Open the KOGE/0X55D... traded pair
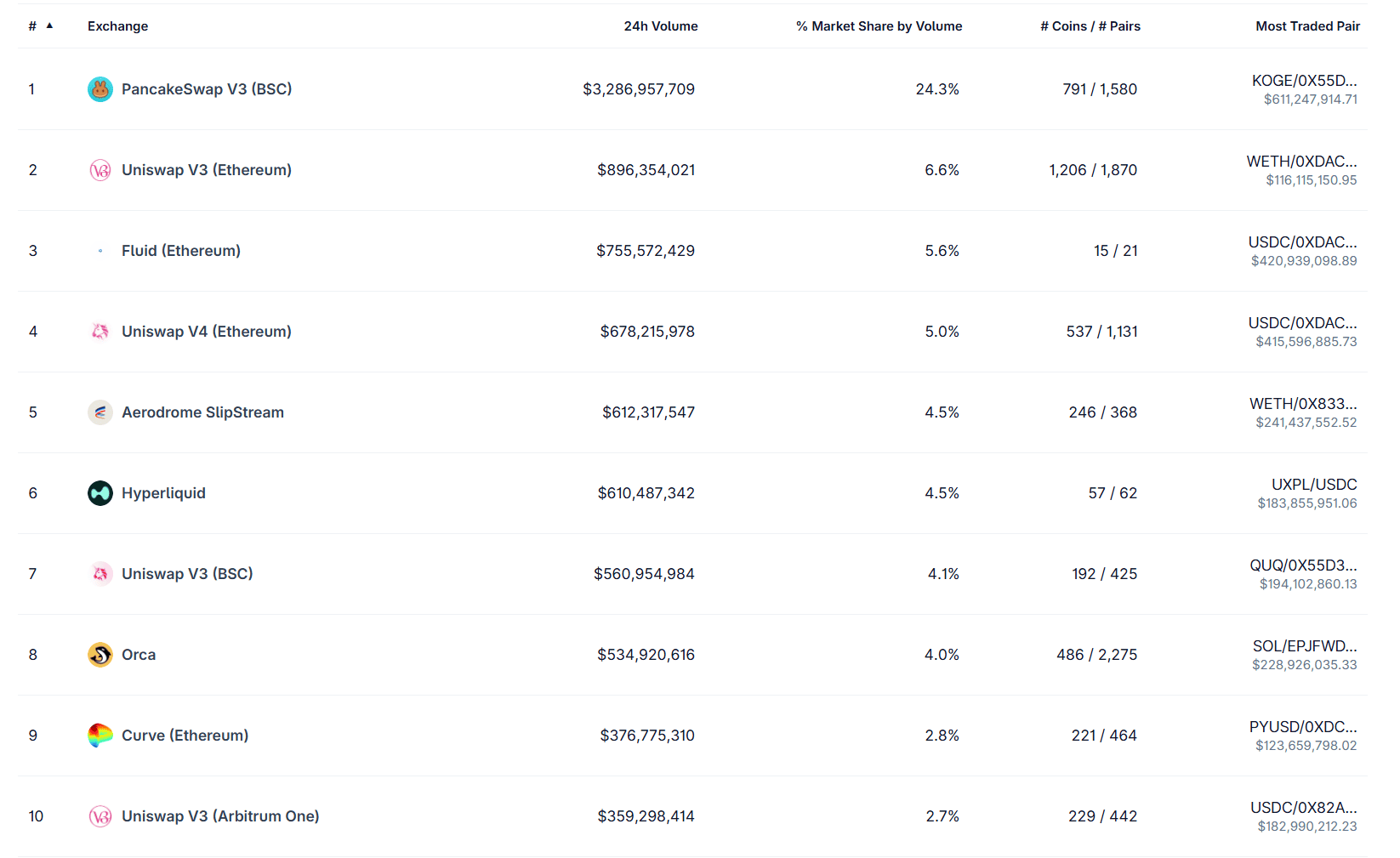This screenshot has height=858, width=1400. coord(1304,81)
